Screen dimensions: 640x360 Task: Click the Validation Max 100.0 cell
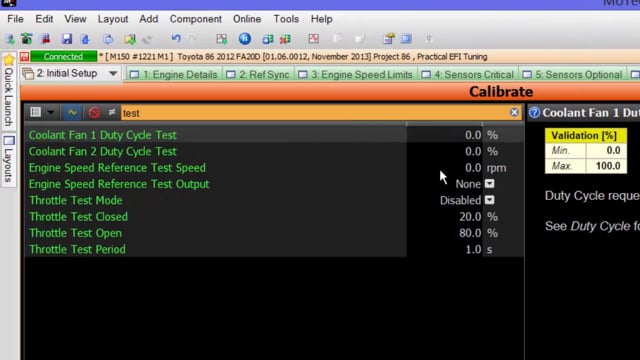(x=607, y=166)
